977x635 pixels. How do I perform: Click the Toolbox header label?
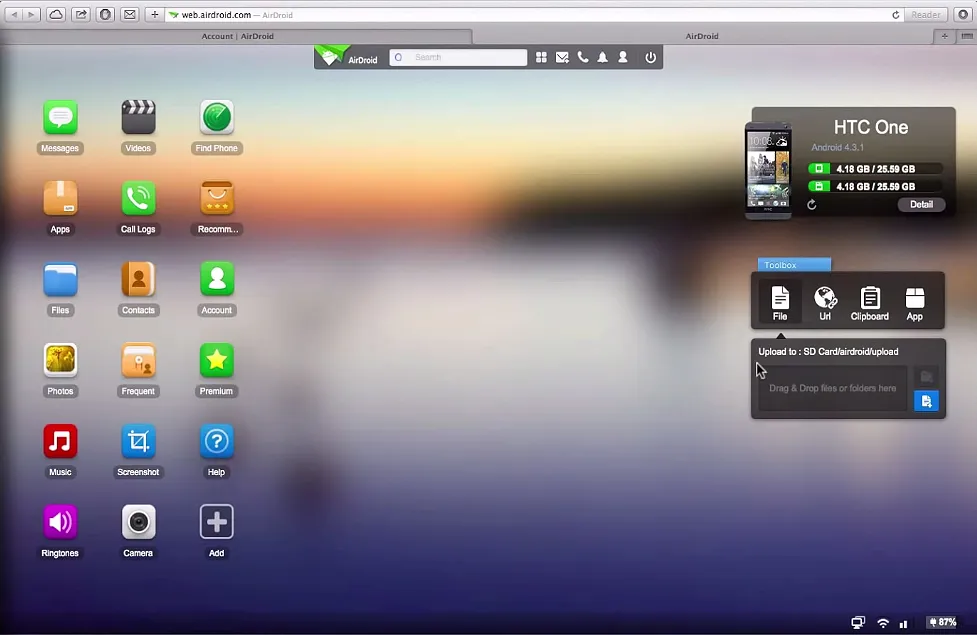794,265
